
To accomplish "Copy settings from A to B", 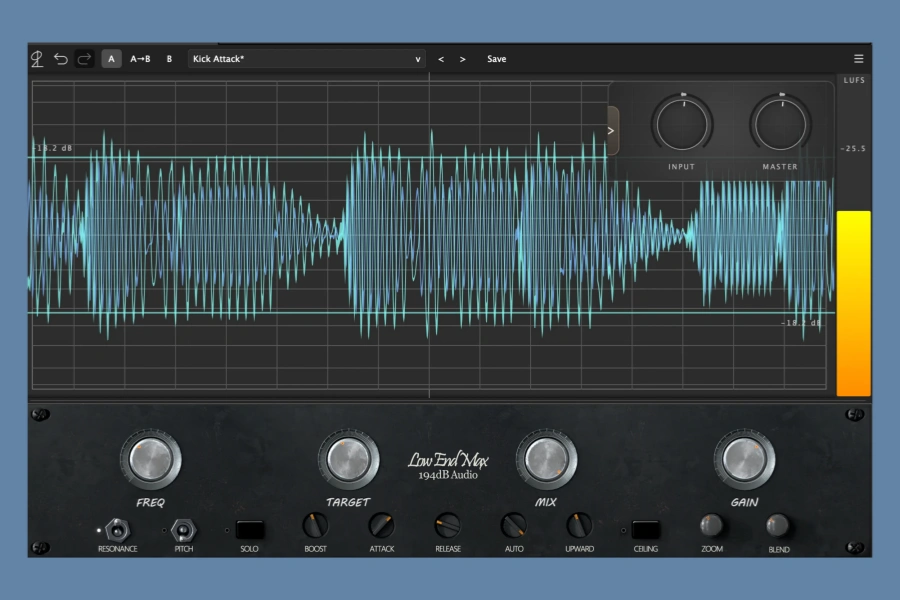I will [x=140, y=59].
